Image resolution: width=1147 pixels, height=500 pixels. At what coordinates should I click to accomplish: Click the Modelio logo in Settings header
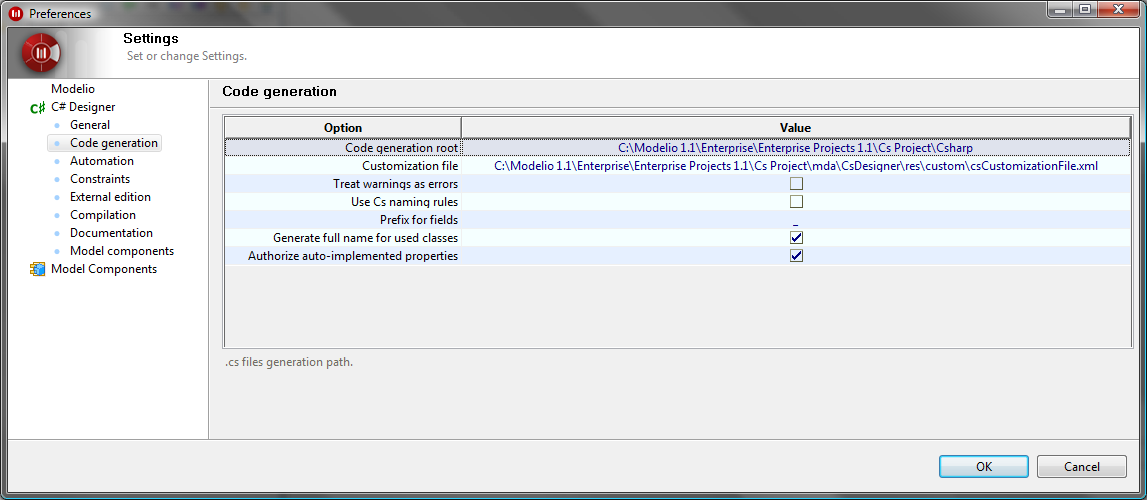coord(41,53)
